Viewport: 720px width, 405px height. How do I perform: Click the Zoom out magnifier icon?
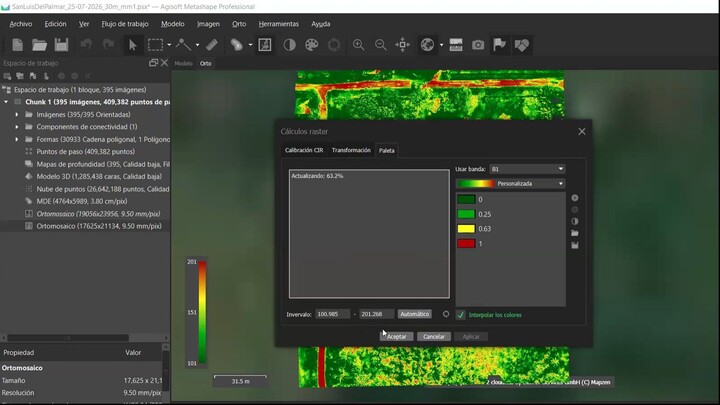coord(380,45)
